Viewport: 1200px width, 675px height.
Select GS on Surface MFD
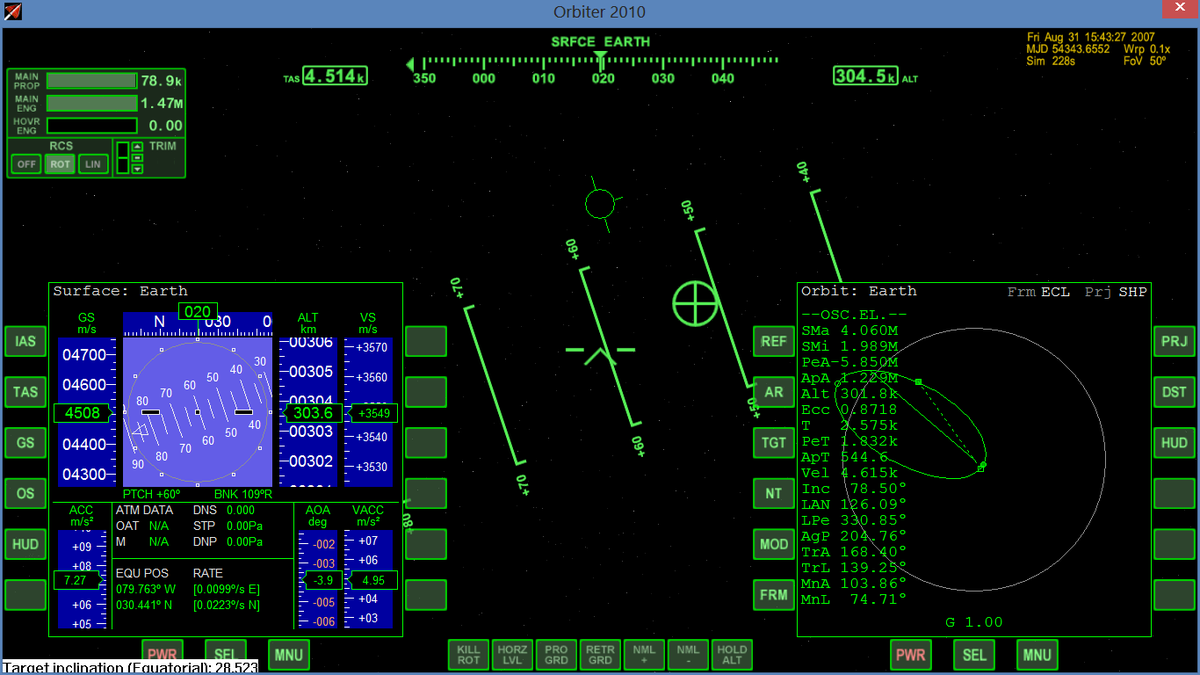point(25,443)
